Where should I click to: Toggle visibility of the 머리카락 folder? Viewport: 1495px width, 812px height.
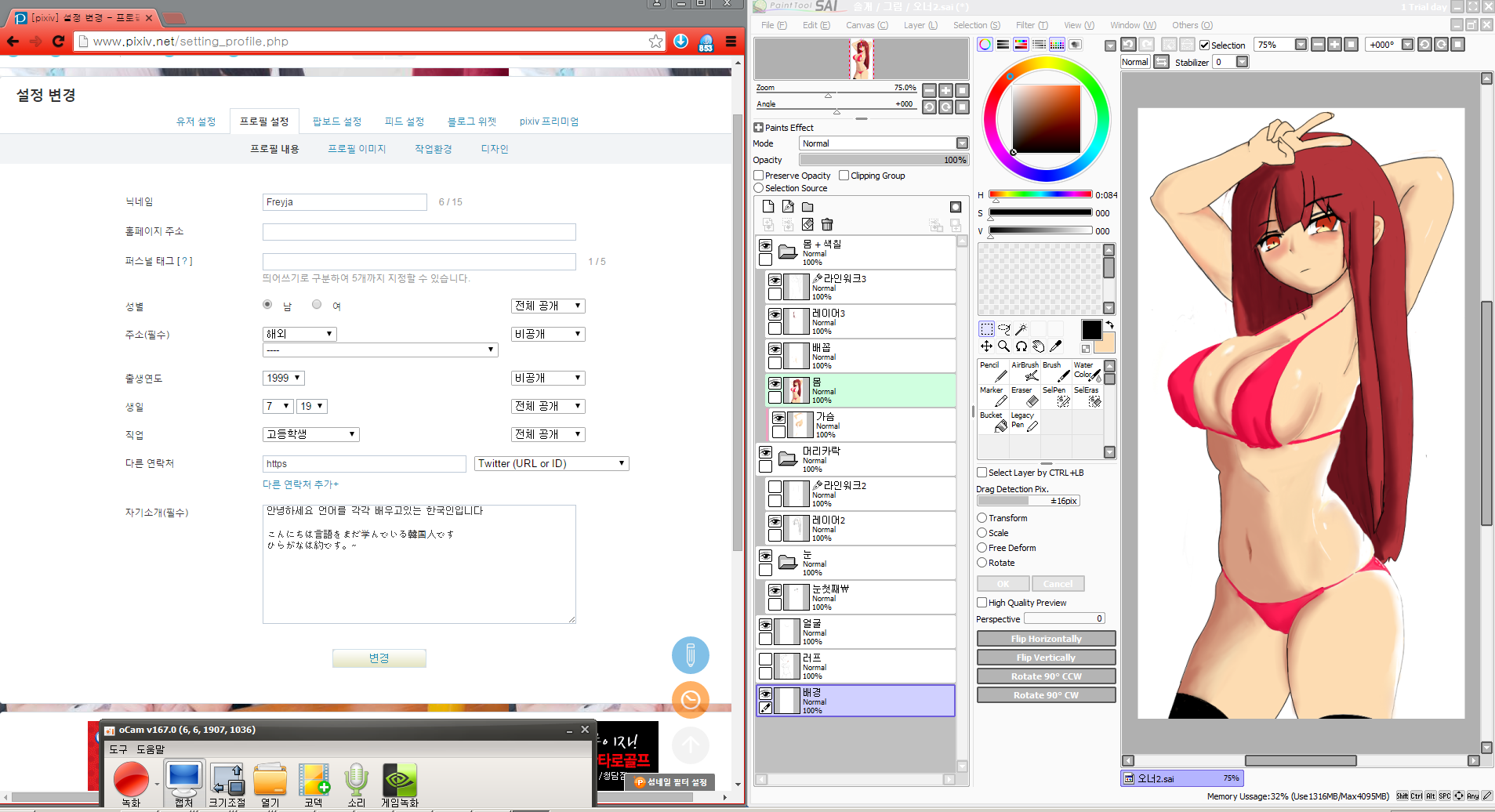(765, 453)
